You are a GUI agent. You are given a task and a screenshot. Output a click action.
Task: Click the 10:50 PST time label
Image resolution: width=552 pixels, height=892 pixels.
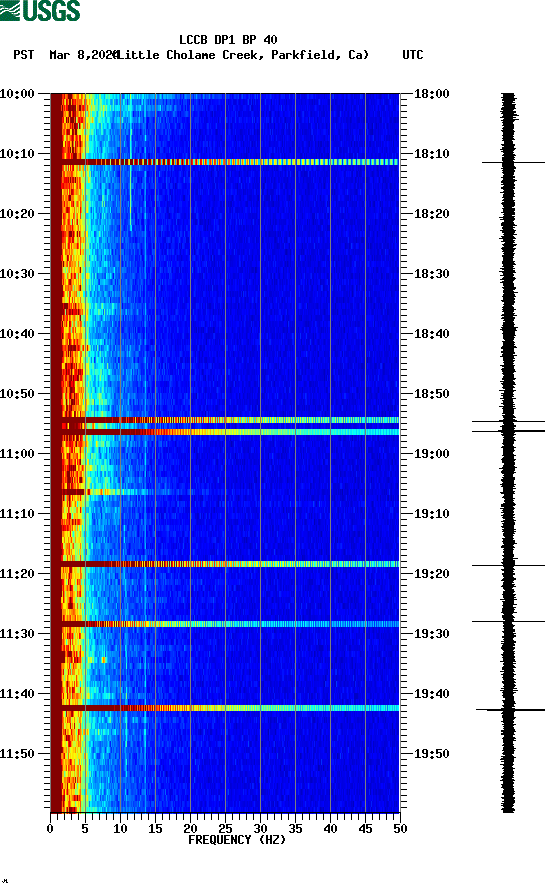(x=18, y=394)
